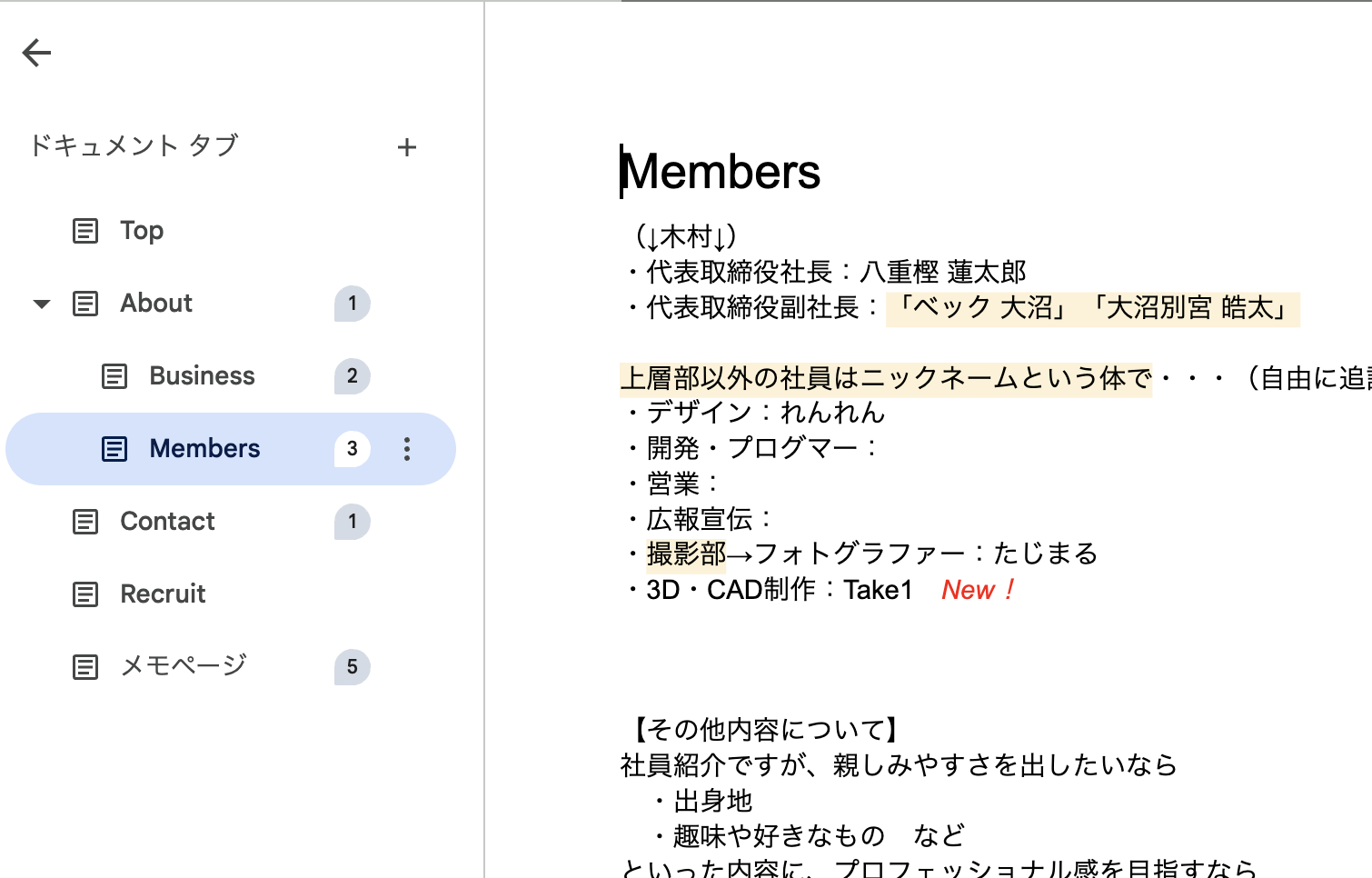Click the comment count badge 2 on Business
1372x878 pixels.
tap(352, 376)
